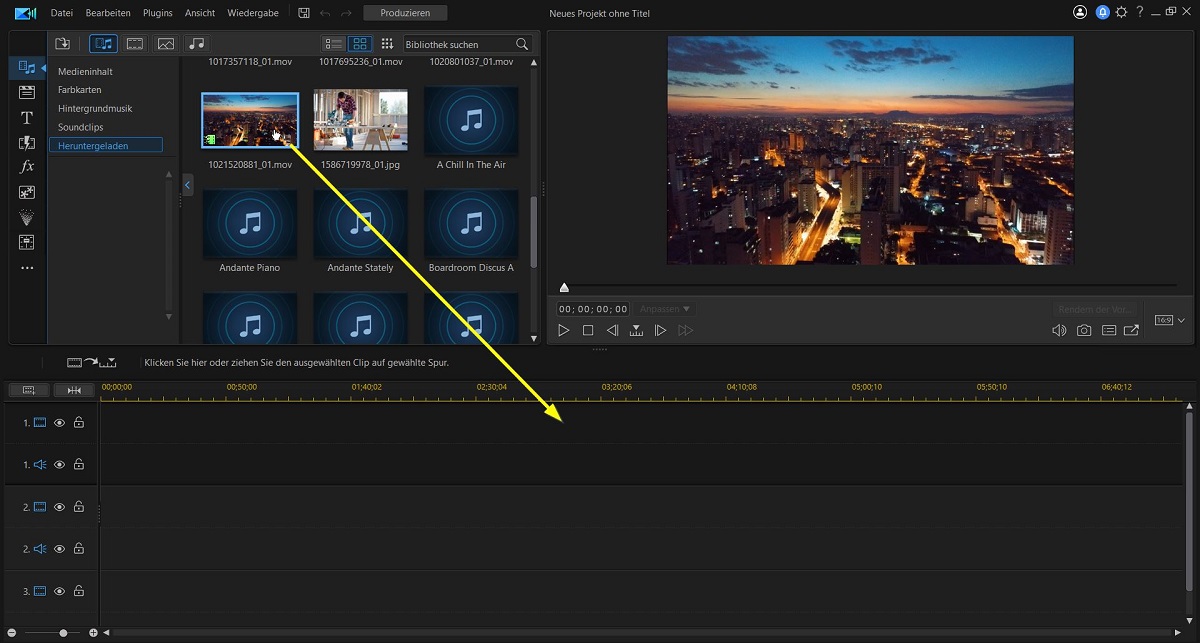The image size is (1200, 643).
Task: Click the preview volume speaker icon
Action: click(1059, 330)
